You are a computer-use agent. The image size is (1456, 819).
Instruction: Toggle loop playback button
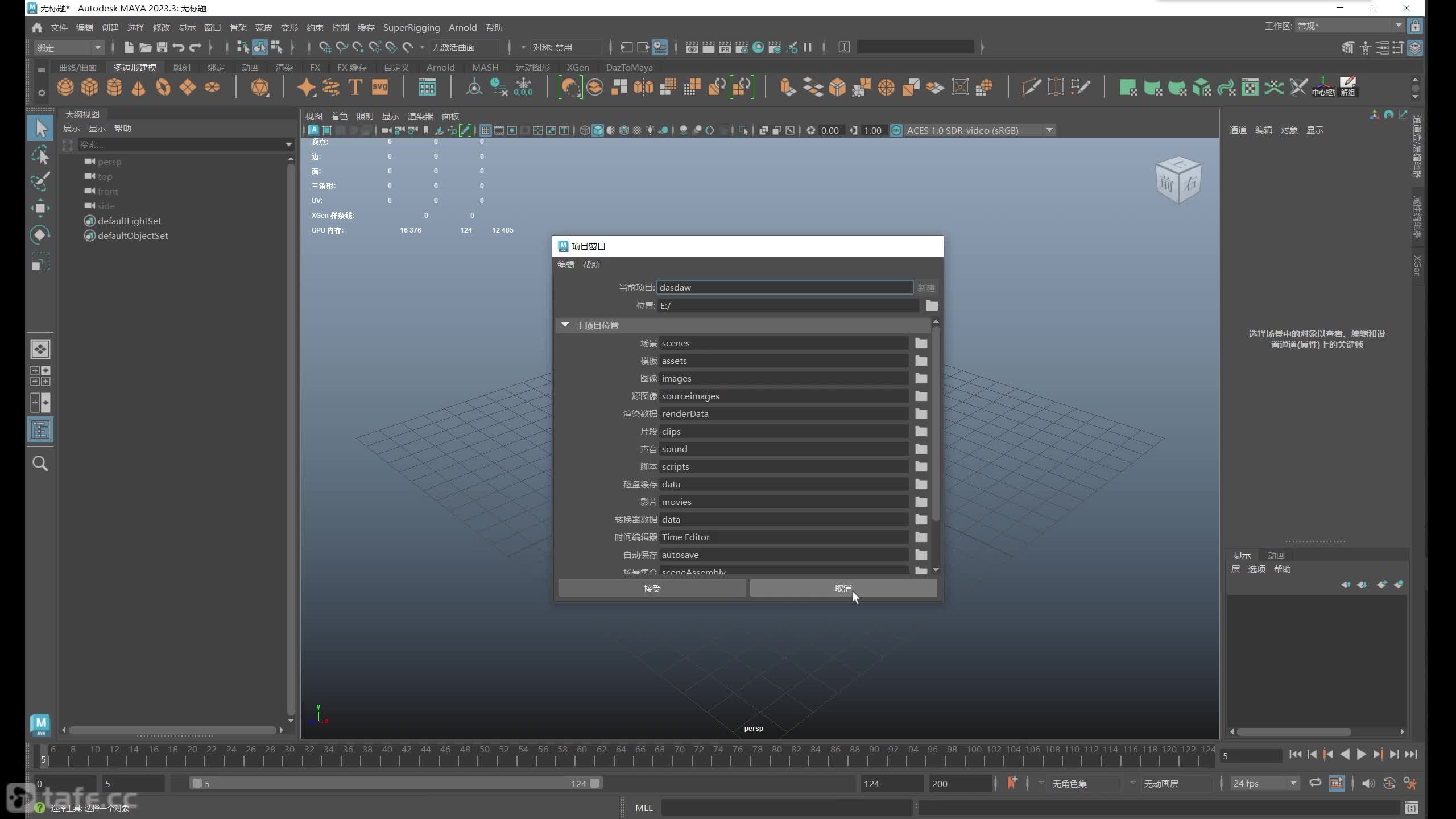1315,783
